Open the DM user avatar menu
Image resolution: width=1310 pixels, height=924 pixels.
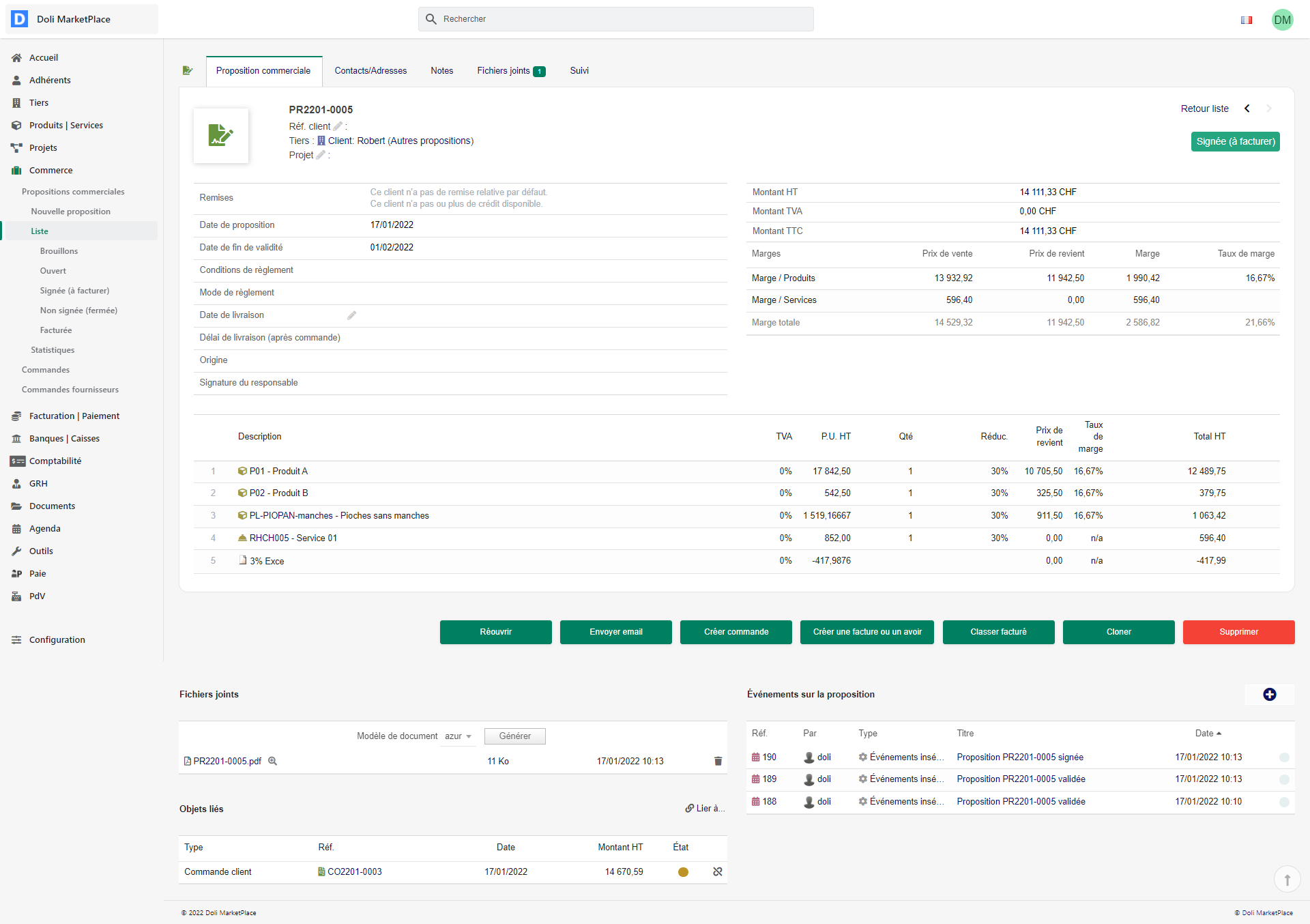coord(1282,20)
